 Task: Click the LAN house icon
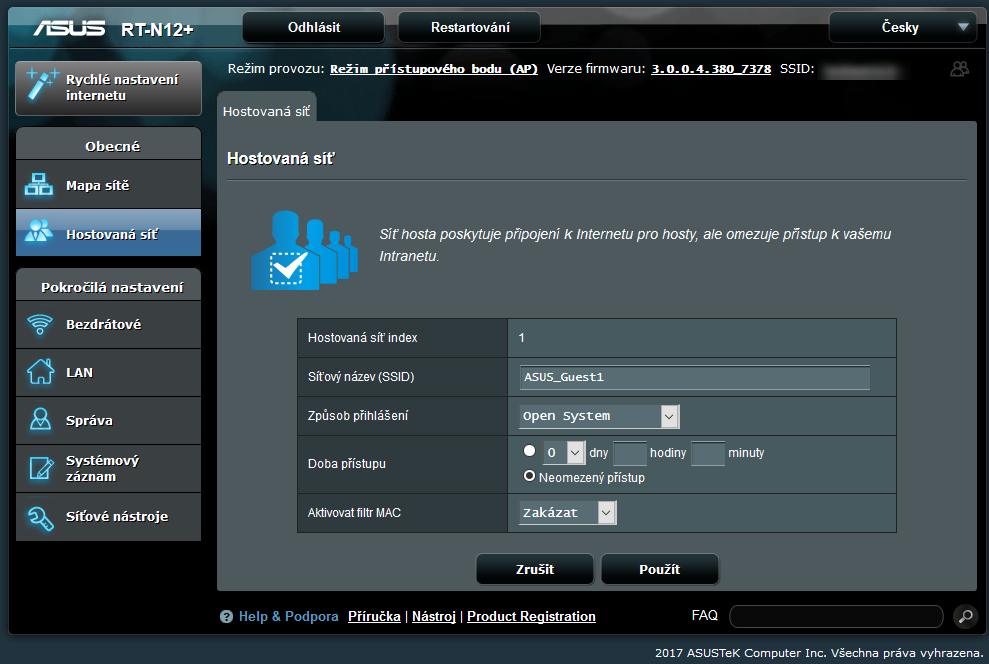coord(40,371)
